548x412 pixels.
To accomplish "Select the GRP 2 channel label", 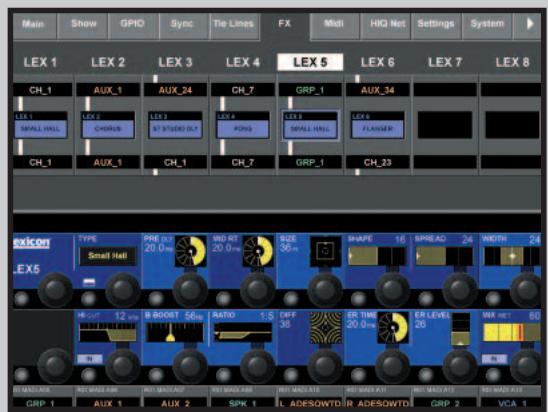I will 445,403.
